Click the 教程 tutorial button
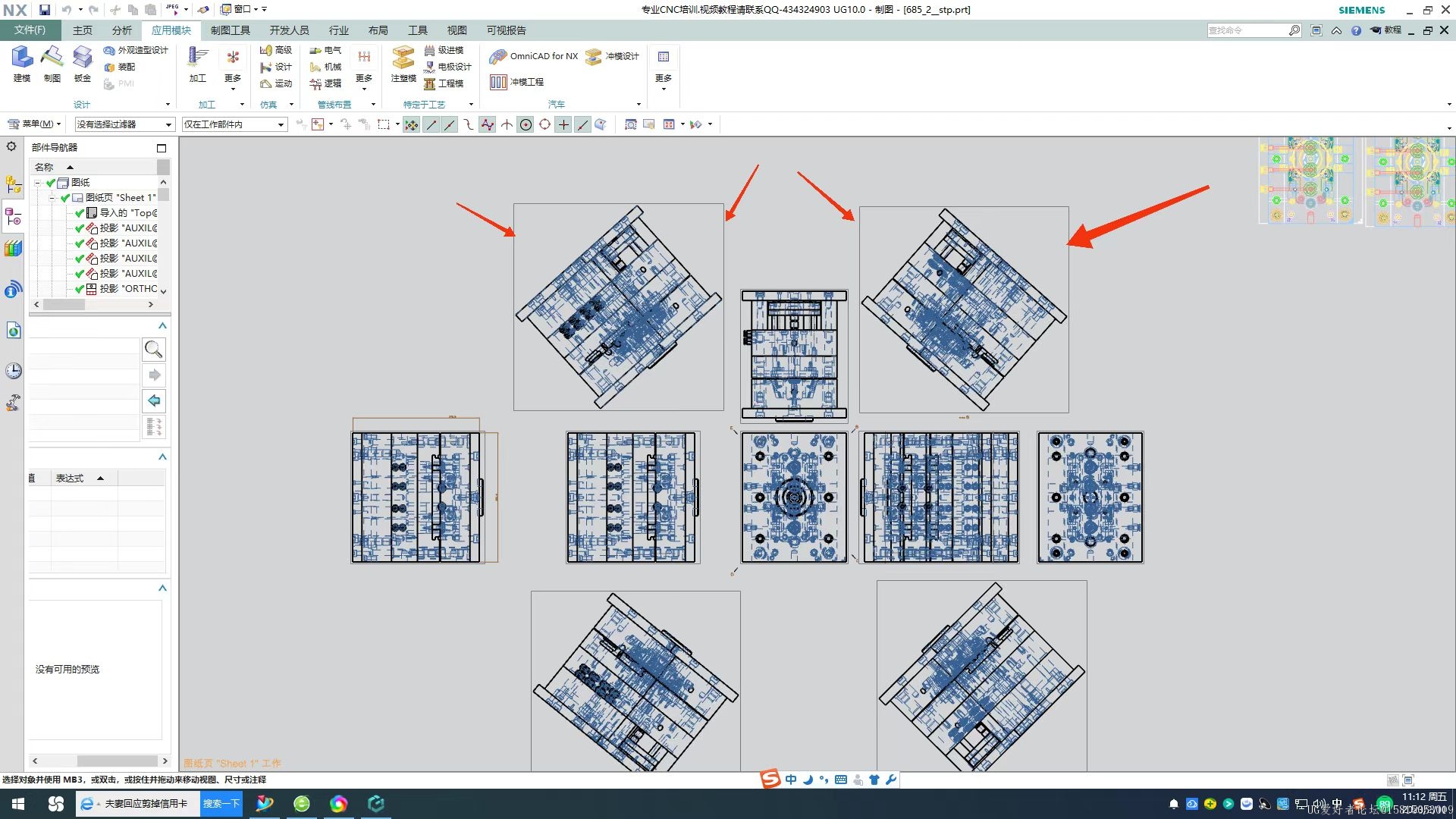This screenshot has height=819, width=1456. [1386, 30]
